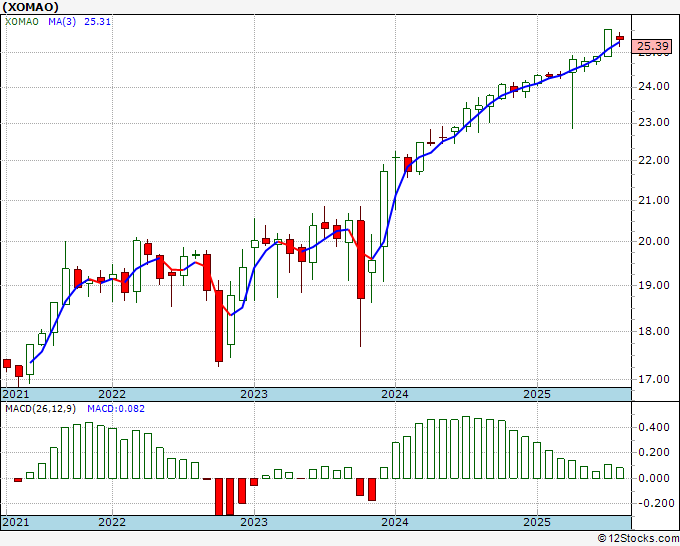The width and height of the screenshot is (680, 546).
Task: Click the 12Stocks.com copyright link
Action: pos(638,539)
